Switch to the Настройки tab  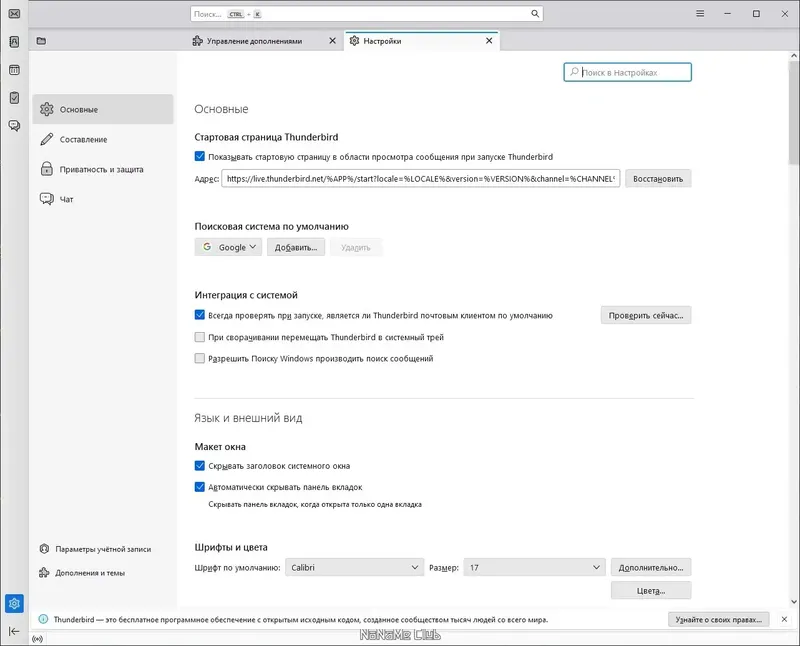pos(422,41)
